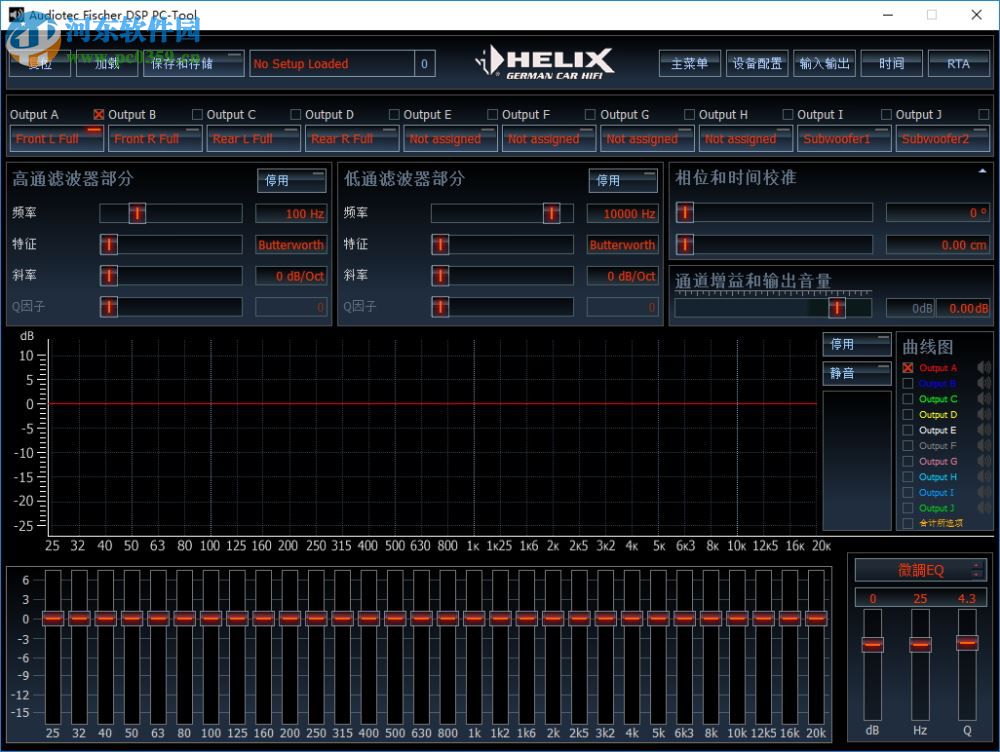Click the No Setup Loaded field
The image size is (1000, 752).
(330, 63)
